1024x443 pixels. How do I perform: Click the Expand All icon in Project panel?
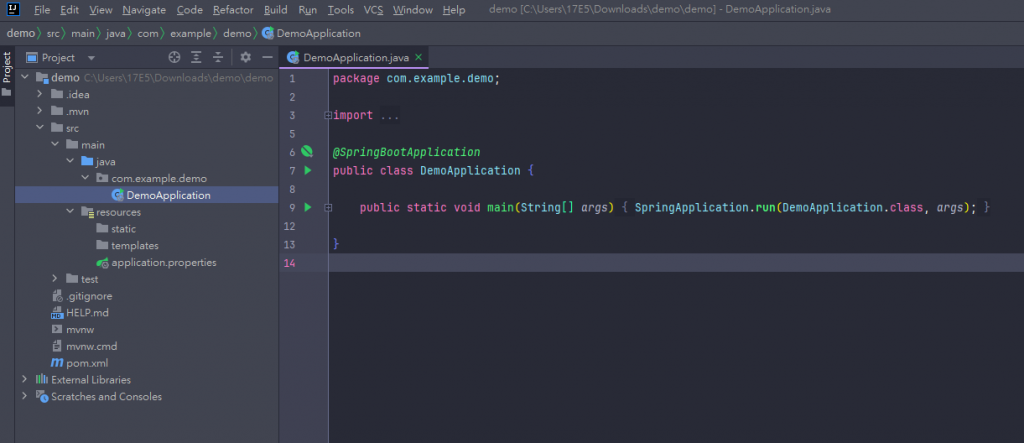(196, 57)
